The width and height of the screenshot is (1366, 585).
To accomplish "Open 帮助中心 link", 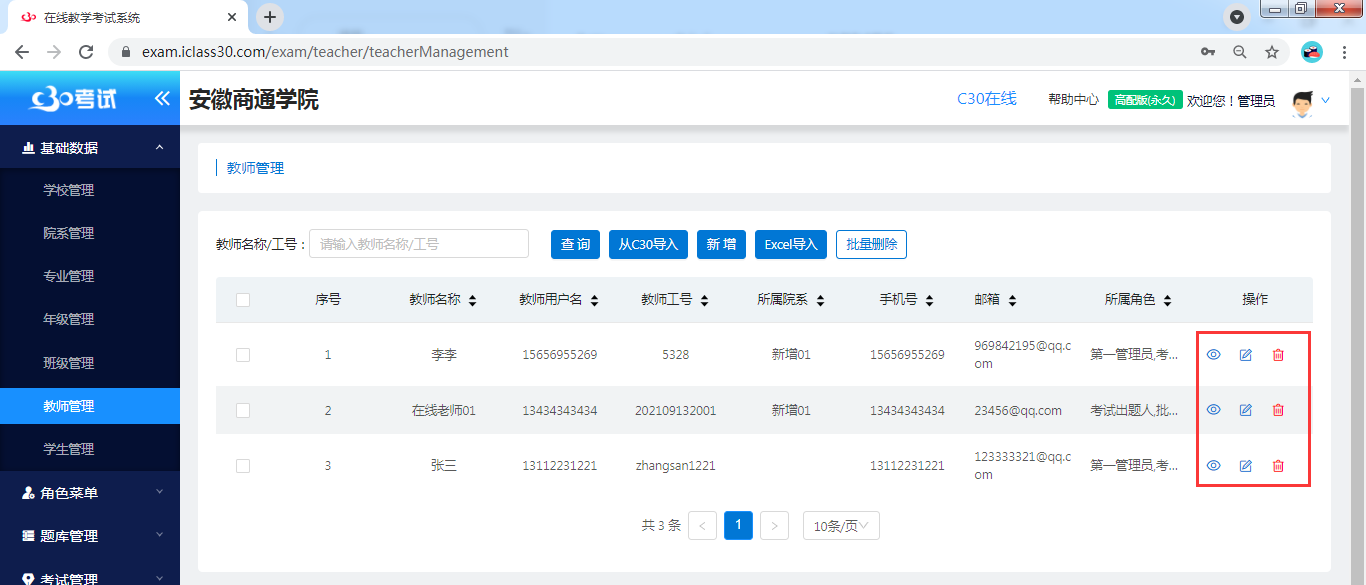I will pyautogui.click(x=1073, y=100).
